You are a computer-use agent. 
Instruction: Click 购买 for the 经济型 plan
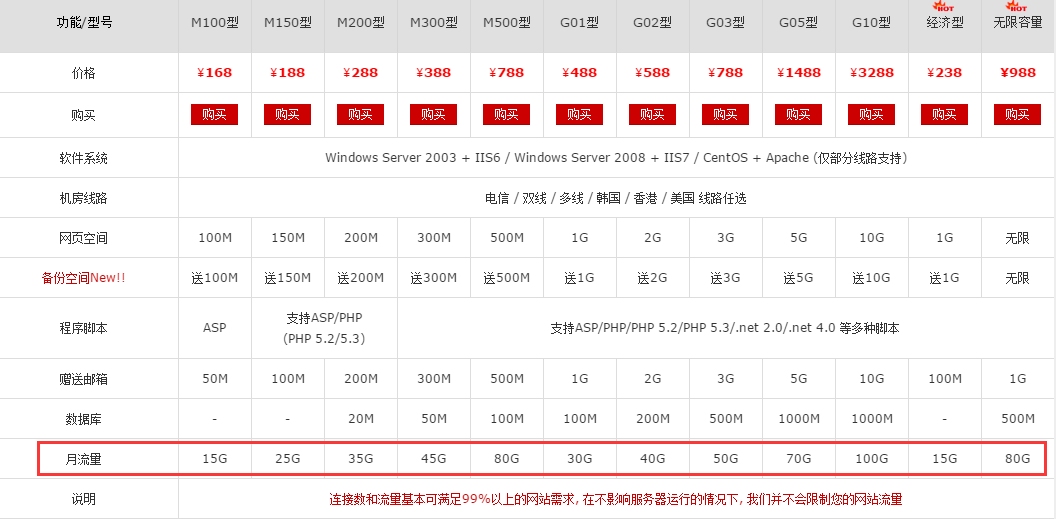coord(944,114)
